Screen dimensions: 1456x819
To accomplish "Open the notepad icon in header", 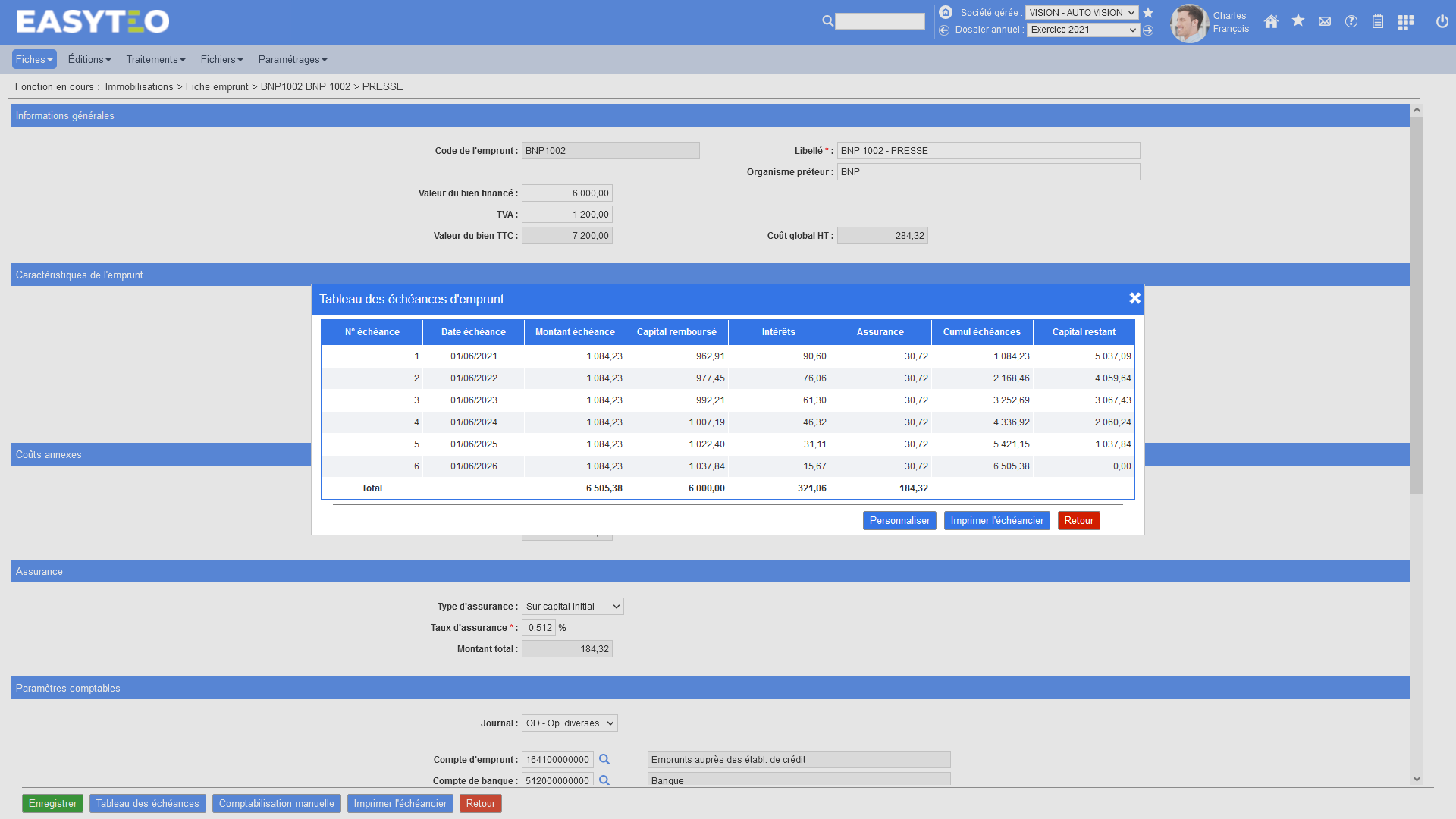I will [x=1378, y=22].
